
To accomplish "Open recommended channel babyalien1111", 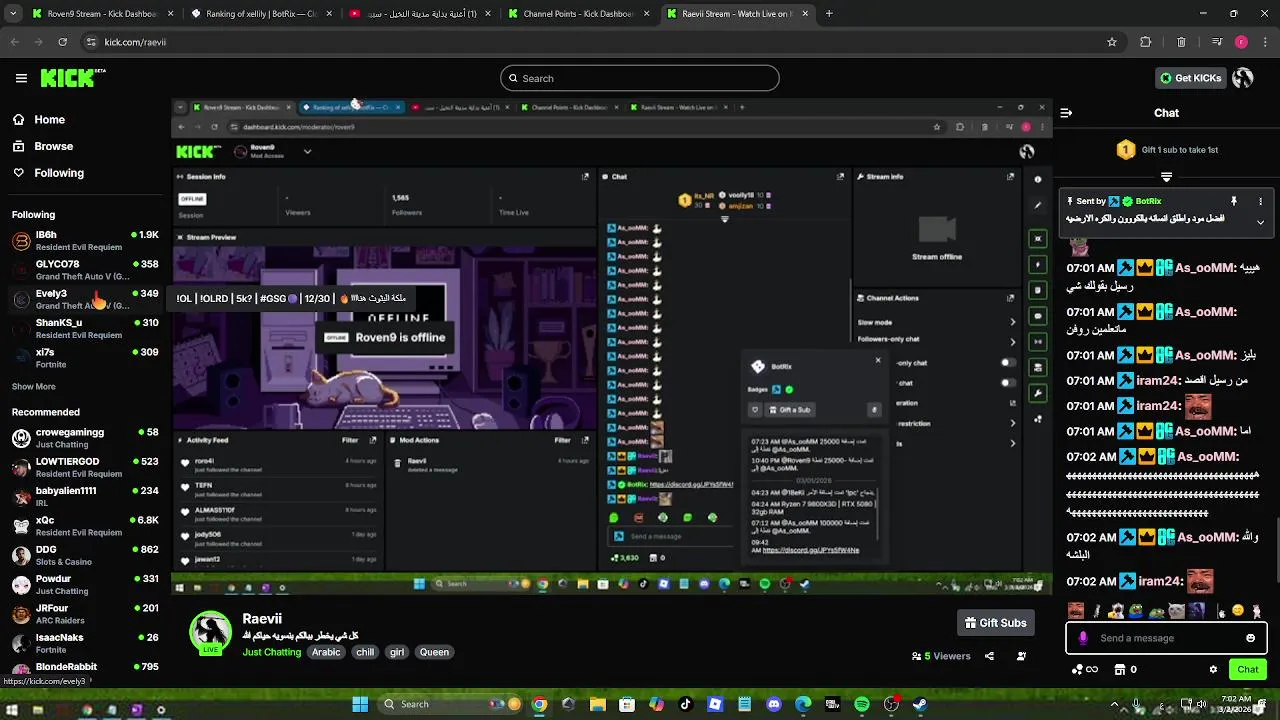I will 85,496.
